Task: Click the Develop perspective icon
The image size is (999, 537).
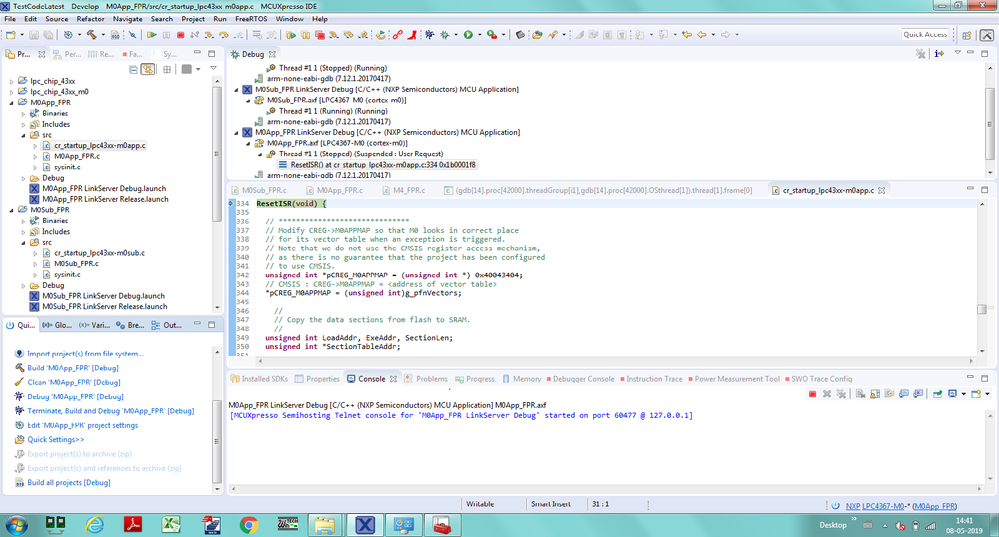Action: tap(986, 35)
